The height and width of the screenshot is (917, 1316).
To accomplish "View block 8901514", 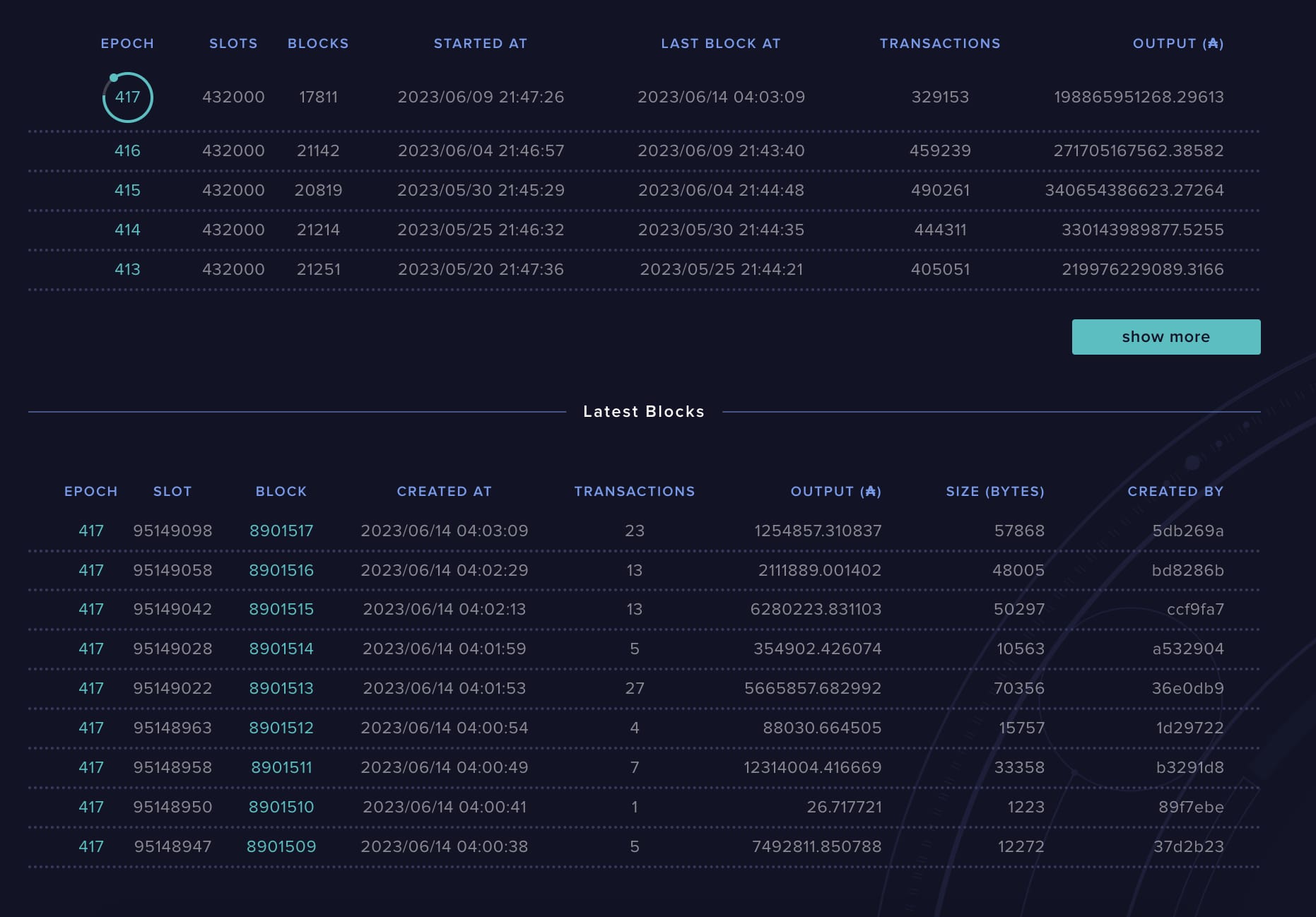I will click(282, 649).
